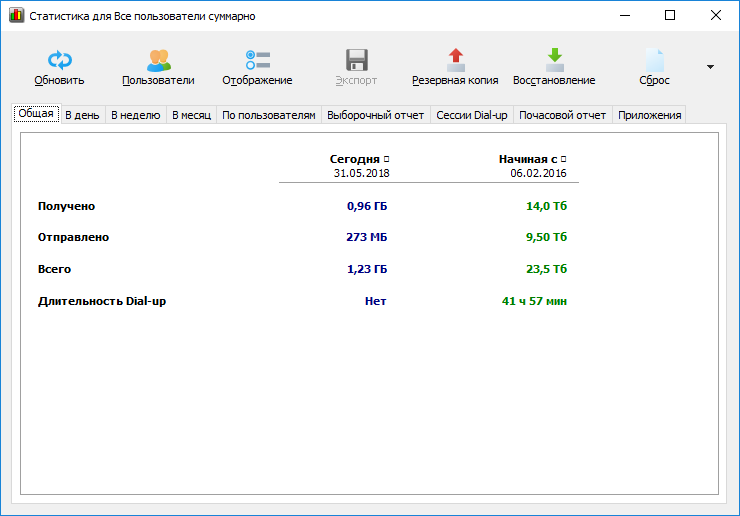This screenshot has height=516, width=740.
Task: Maximize the statistics window
Action: 670,15
